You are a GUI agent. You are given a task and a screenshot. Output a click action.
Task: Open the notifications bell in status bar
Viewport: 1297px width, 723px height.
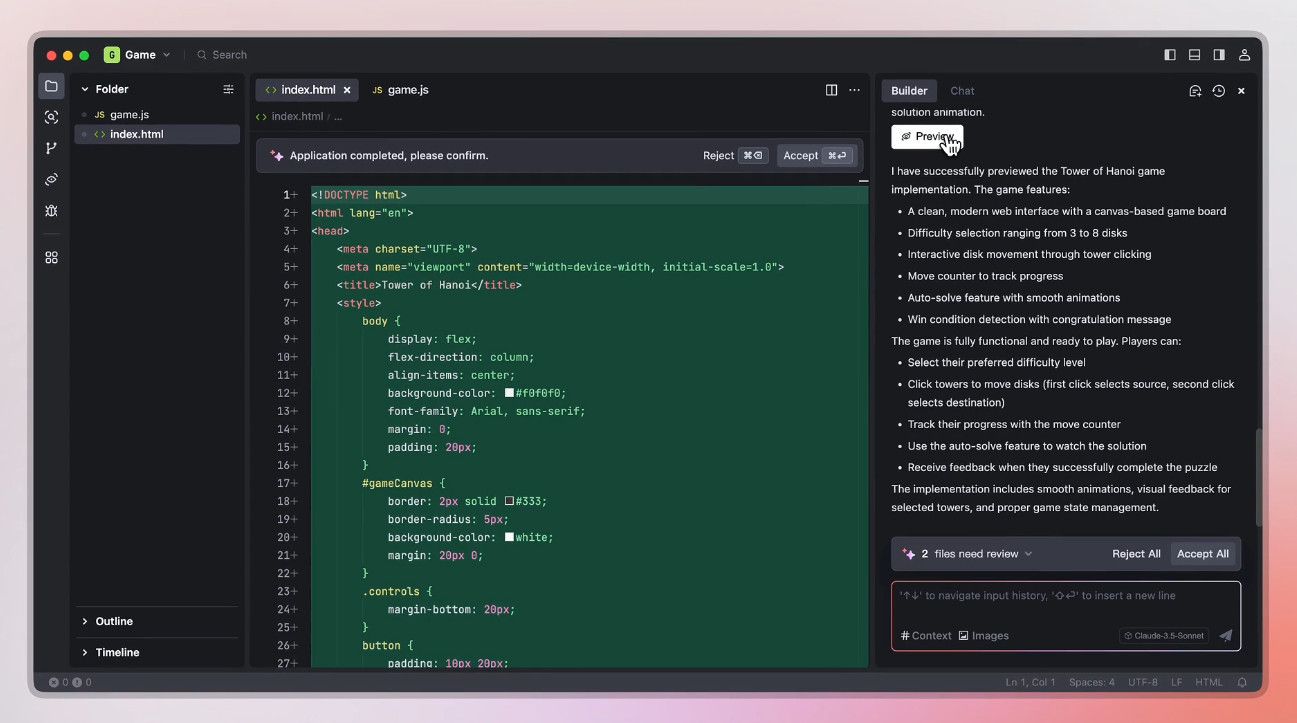point(1242,682)
